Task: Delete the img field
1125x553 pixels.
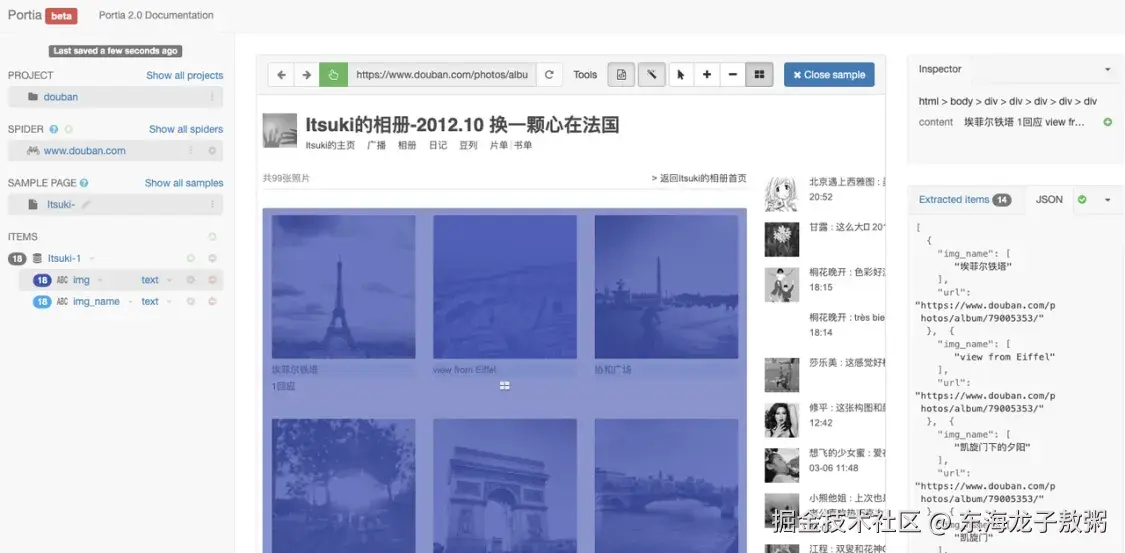Action: [212, 280]
